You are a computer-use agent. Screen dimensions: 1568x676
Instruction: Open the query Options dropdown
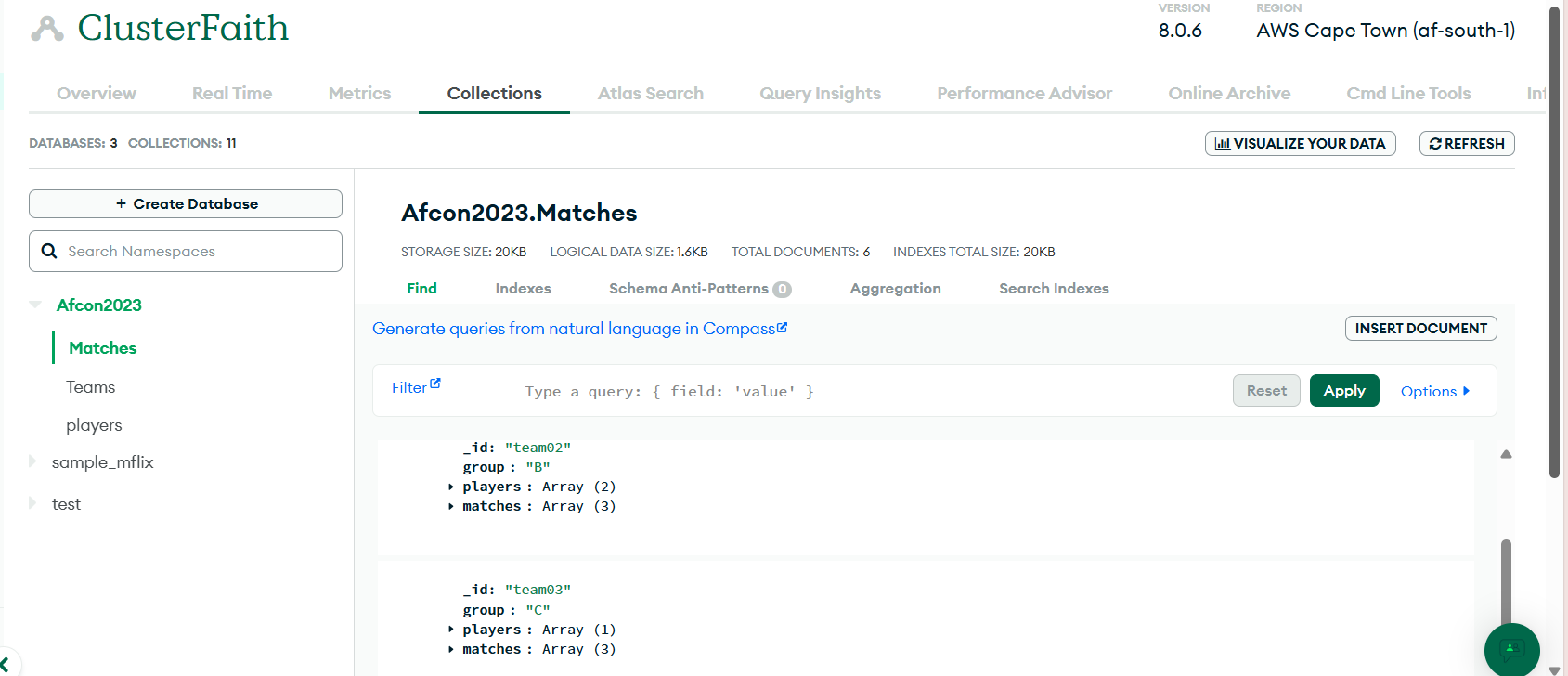(x=1434, y=391)
